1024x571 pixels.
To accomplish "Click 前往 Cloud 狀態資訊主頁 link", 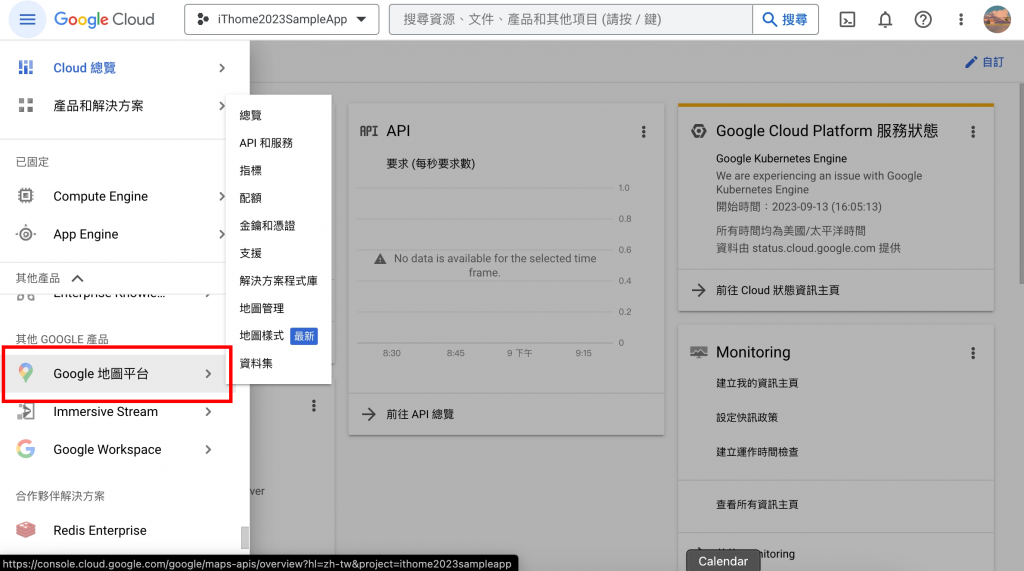I will point(777,290).
